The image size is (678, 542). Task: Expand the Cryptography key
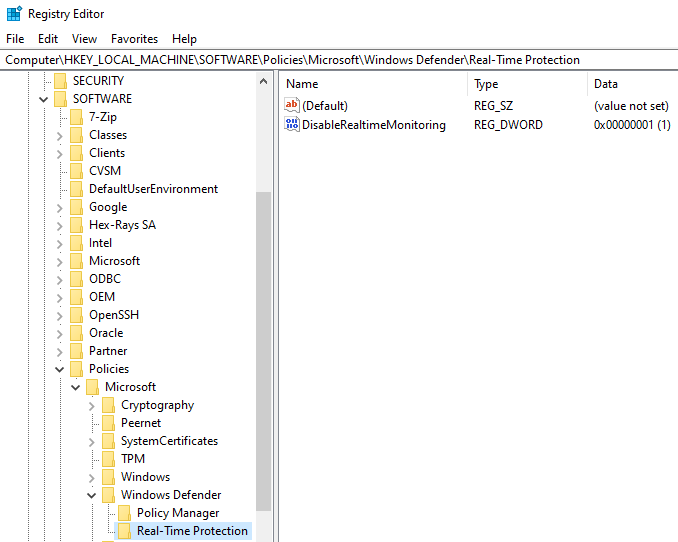(x=92, y=405)
